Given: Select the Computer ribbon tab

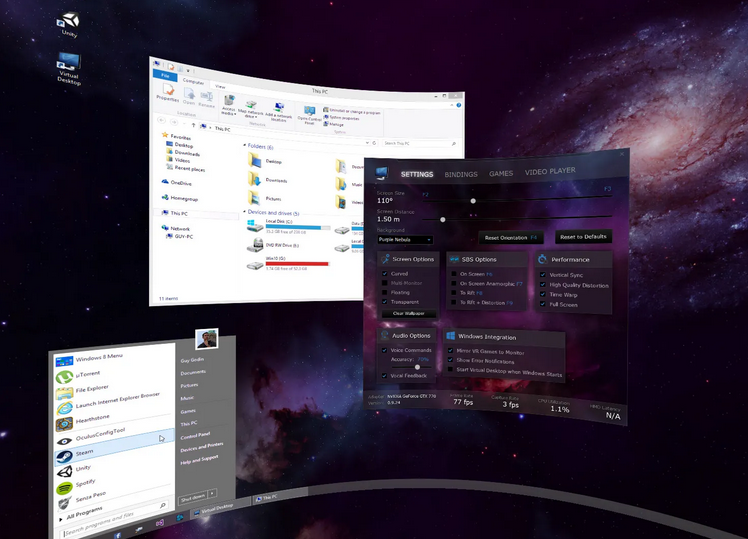Looking at the screenshot, I should [x=193, y=82].
